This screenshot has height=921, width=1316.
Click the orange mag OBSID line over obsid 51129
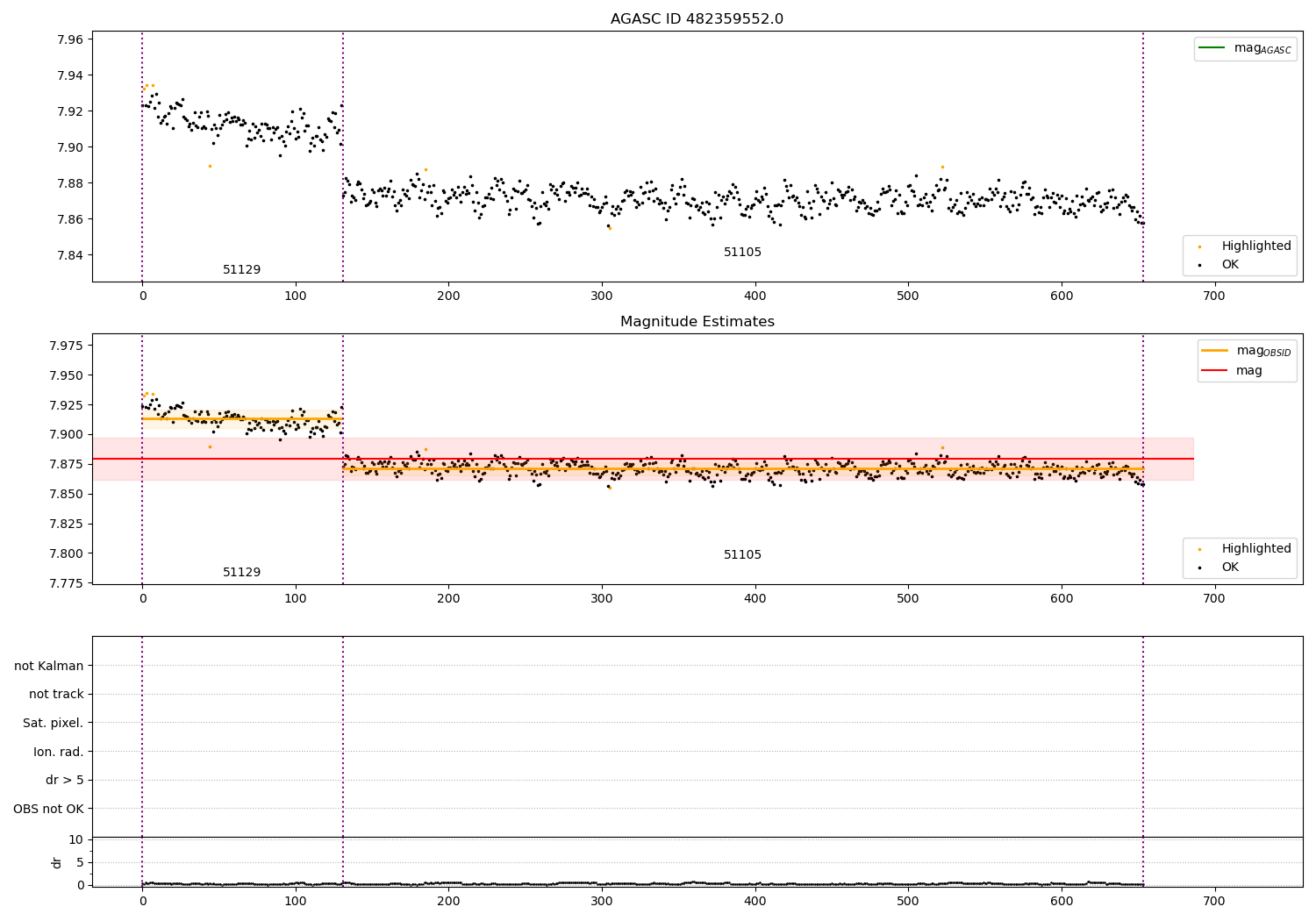click(242, 418)
